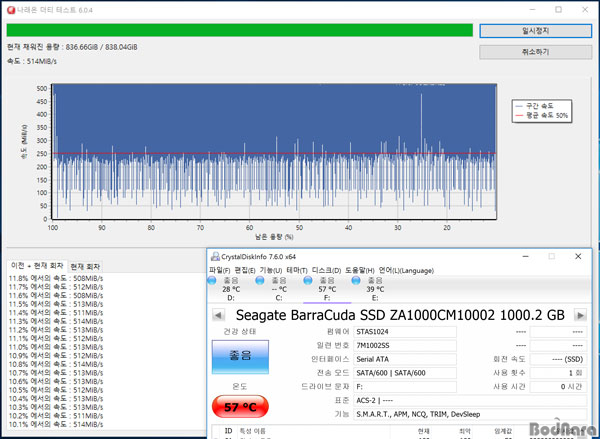Click the SATA/600 | SATA/600 transfer mode field

click(x=405, y=373)
